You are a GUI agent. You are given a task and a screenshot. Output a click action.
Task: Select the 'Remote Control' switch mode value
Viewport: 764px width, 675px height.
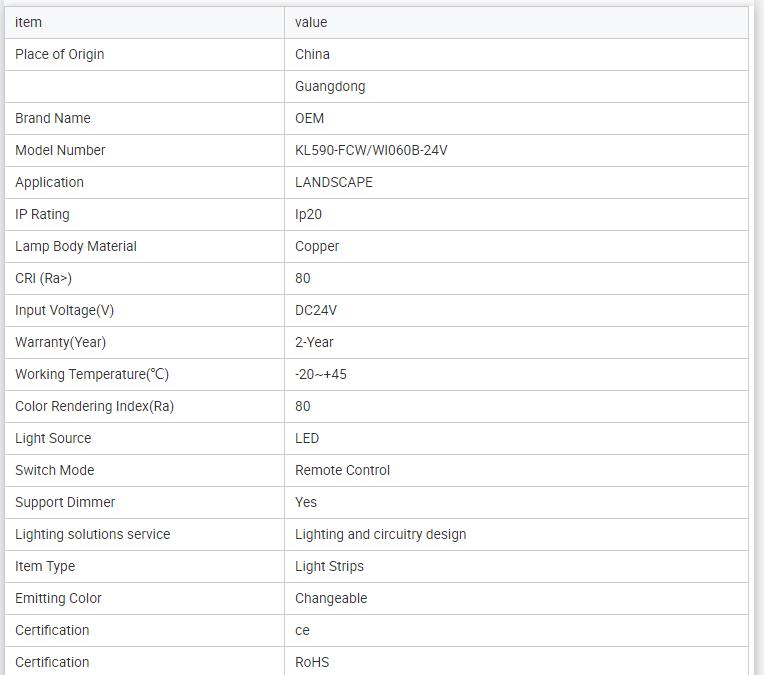[x=342, y=470]
